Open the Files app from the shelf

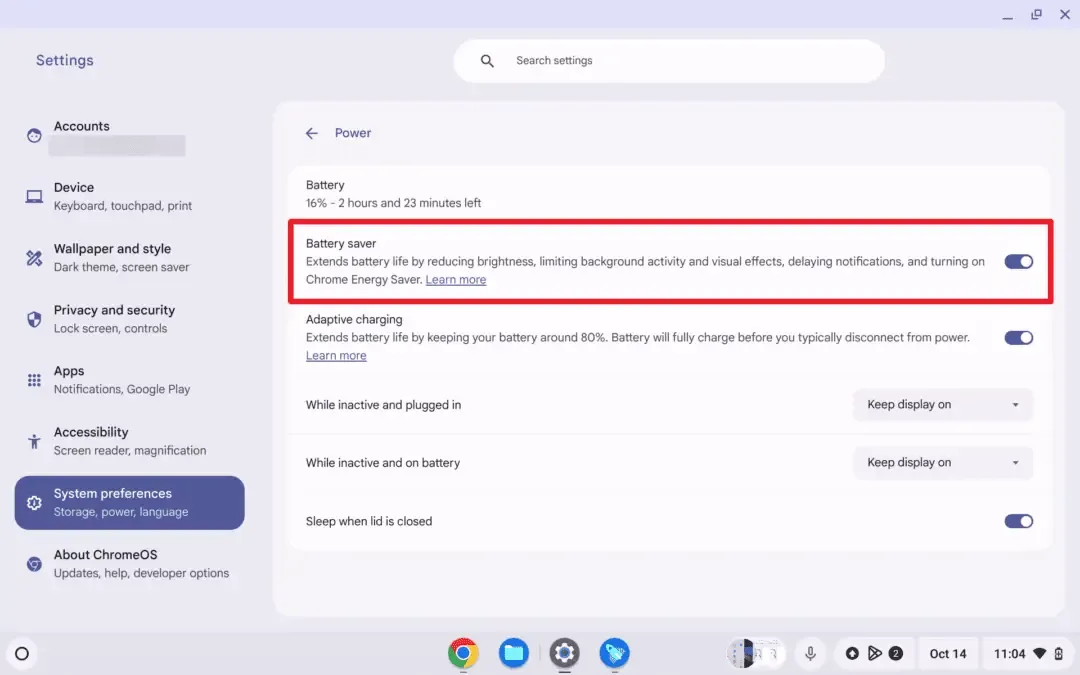(514, 653)
